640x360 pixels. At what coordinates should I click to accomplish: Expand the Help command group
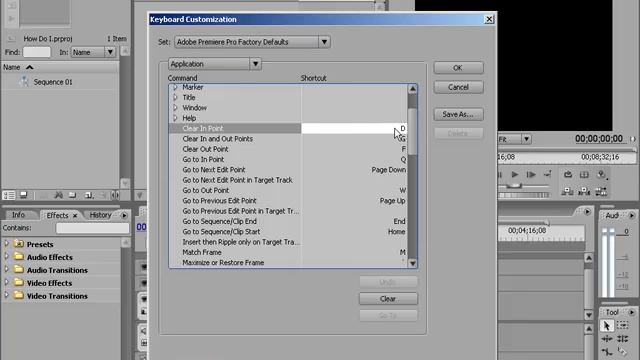tap(176, 118)
